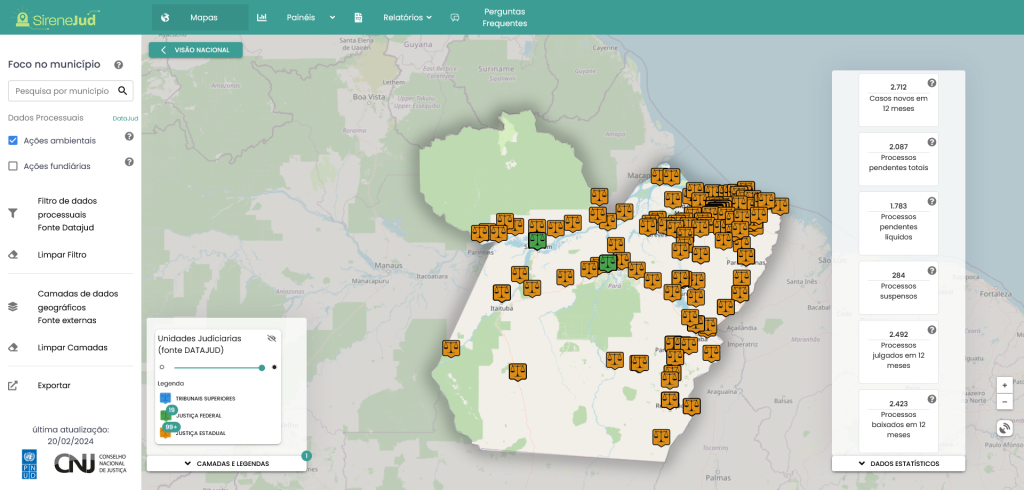The height and width of the screenshot is (490, 1024).
Task: Expand the Painéis dropdown menu
Action: (332, 18)
